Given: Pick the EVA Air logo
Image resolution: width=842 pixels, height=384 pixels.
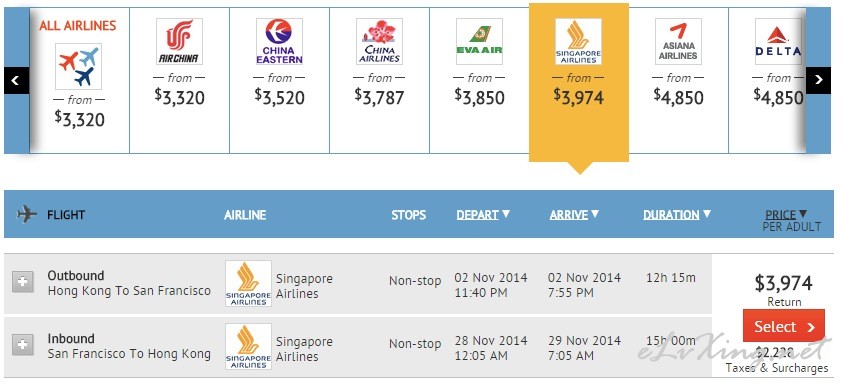Looking at the screenshot, I should point(479,41).
